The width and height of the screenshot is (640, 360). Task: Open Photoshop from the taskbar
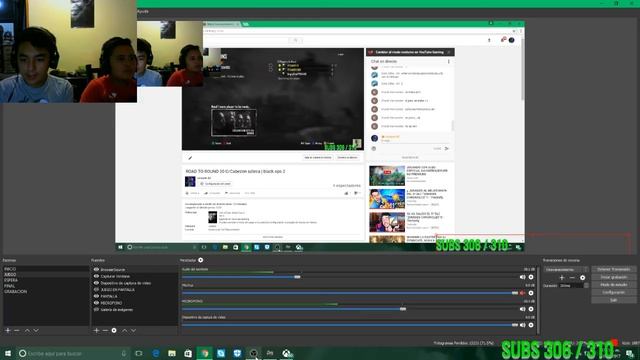(270, 353)
